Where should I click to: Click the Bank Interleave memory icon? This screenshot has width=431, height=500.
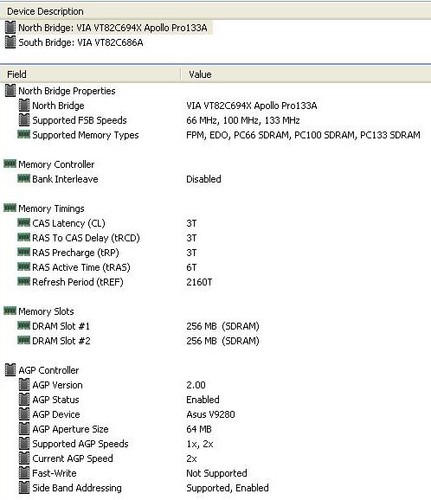[24, 178]
